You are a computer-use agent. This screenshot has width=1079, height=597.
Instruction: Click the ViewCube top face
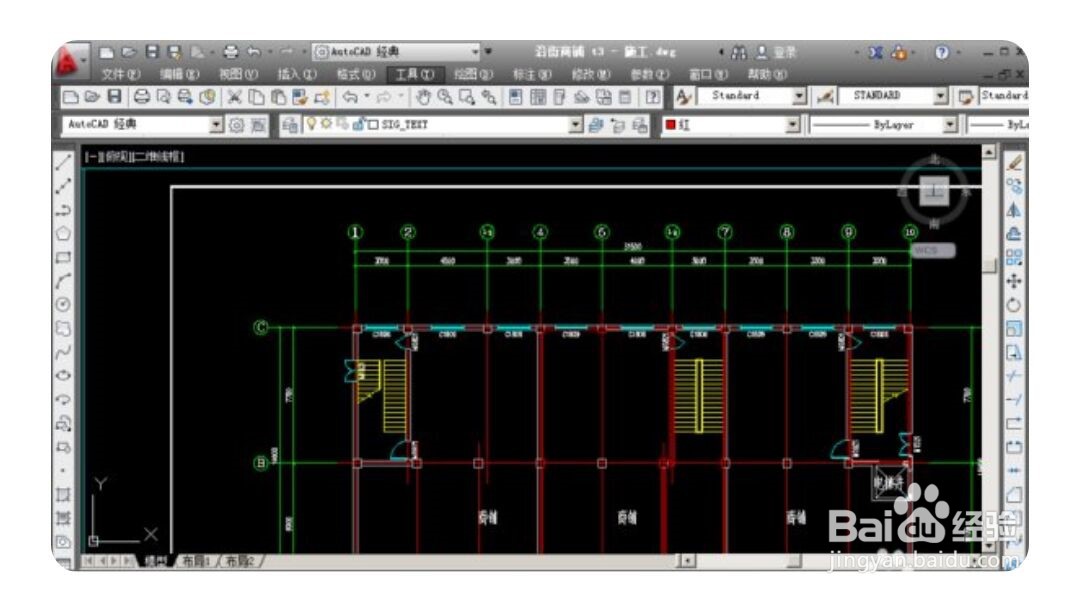[x=934, y=191]
